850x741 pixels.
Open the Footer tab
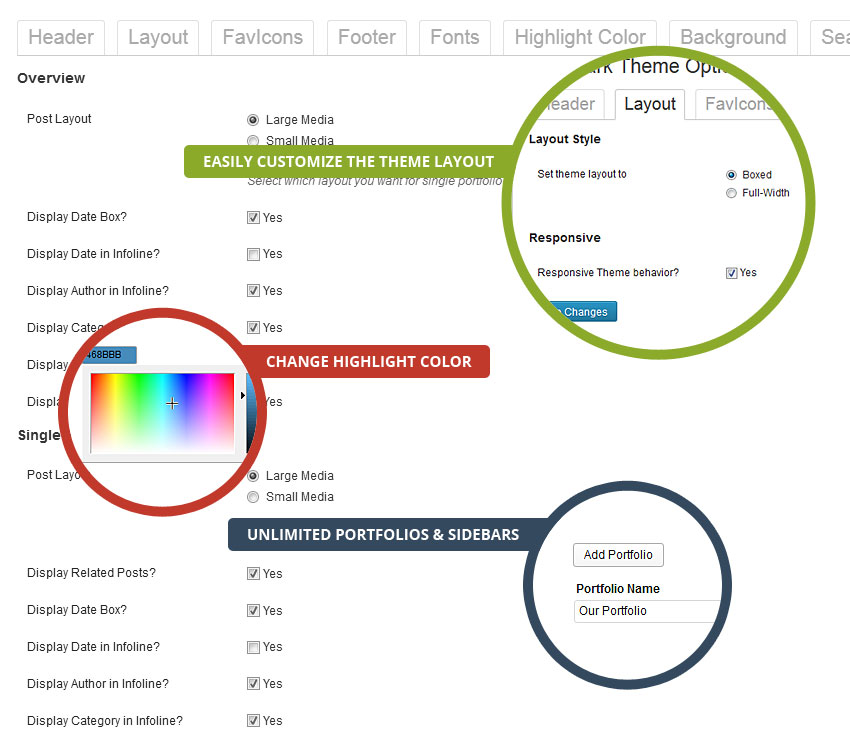366,37
